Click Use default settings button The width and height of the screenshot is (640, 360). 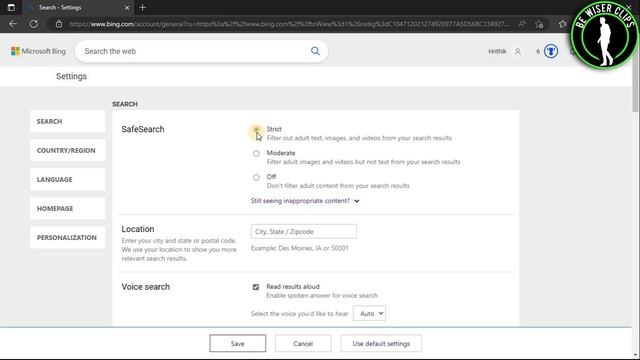[381, 344]
